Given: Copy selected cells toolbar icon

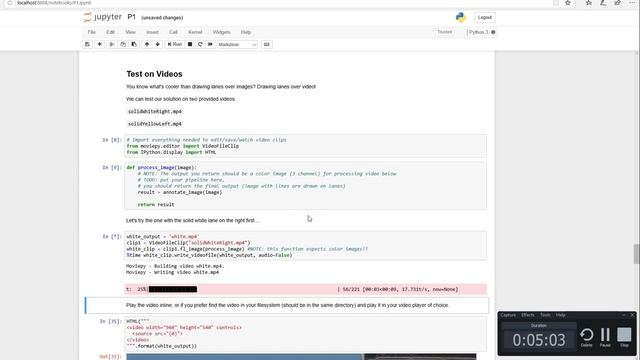Looking at the screenshot, I should [123, 44].
